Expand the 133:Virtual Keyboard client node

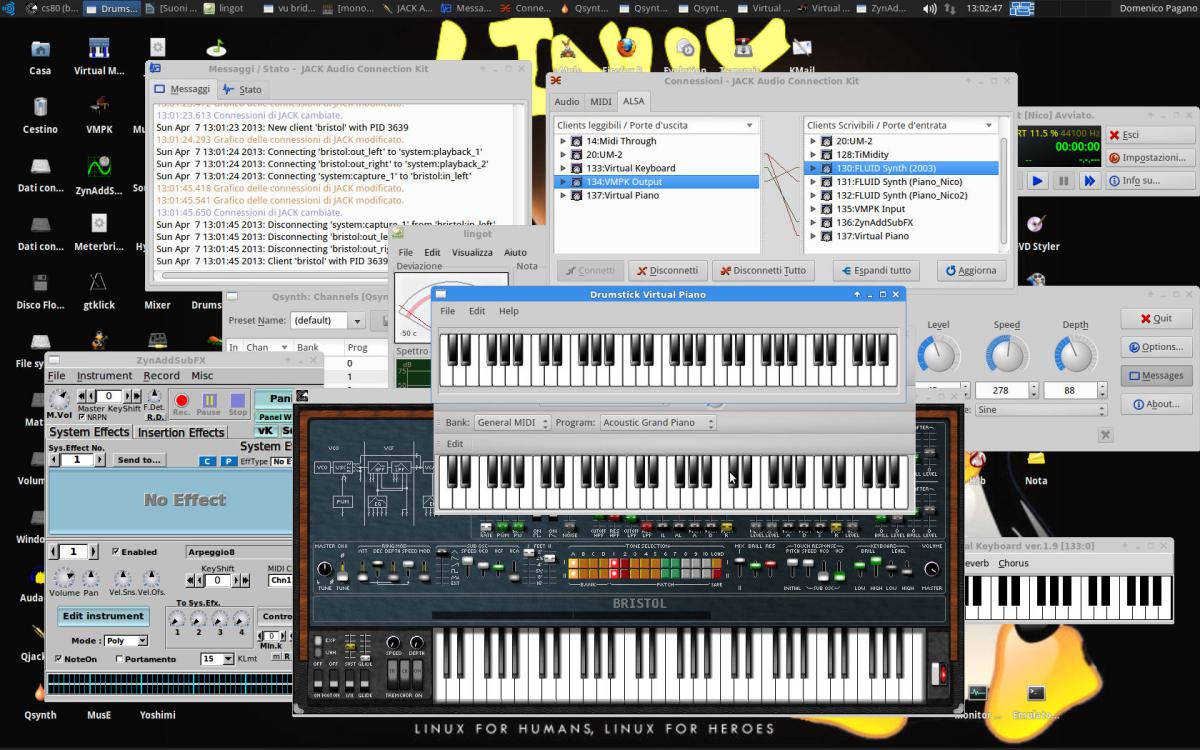tap(563, 168)
